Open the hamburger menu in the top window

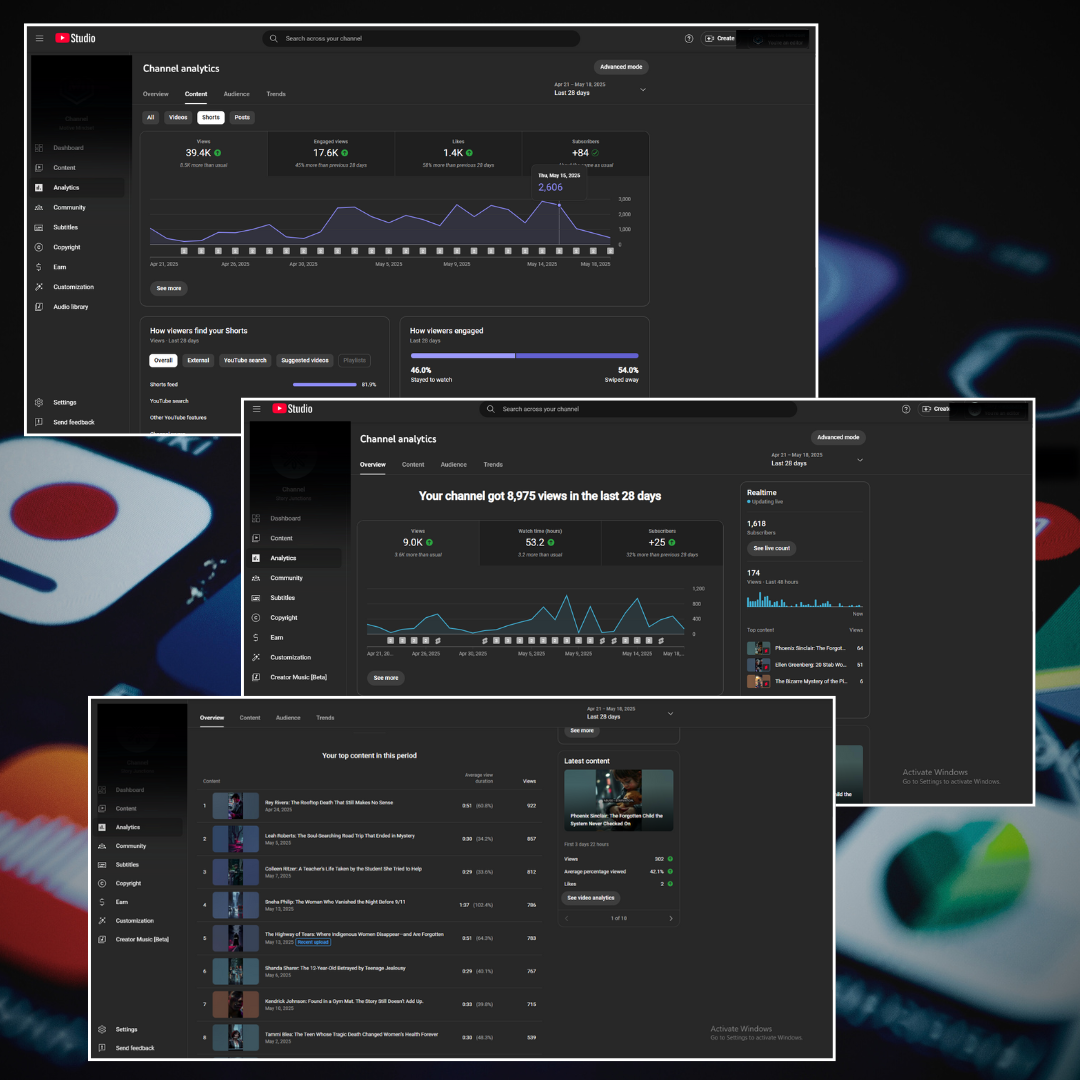pos(39,39)
